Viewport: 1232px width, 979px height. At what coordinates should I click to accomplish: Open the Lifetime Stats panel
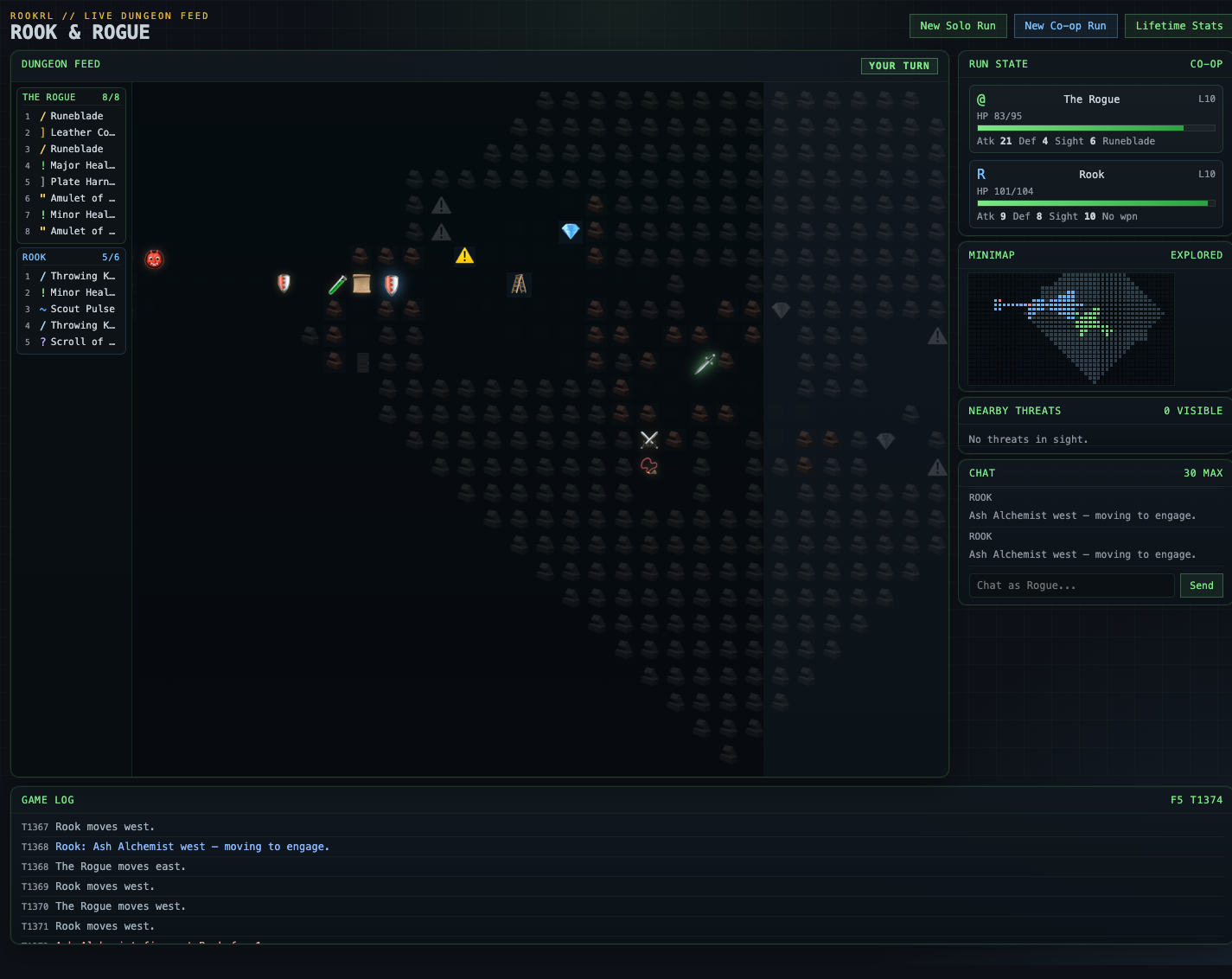[x=1180, y=25]
